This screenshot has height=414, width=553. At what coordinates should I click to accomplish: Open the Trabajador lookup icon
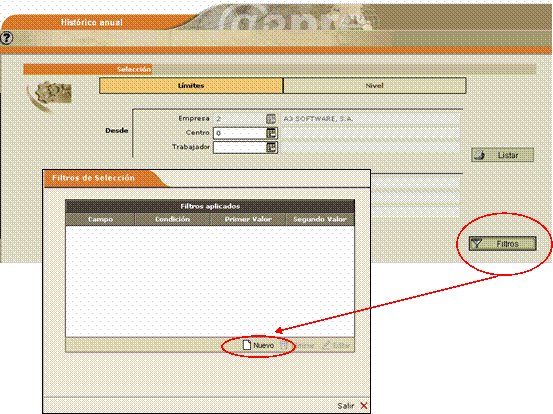271,147
